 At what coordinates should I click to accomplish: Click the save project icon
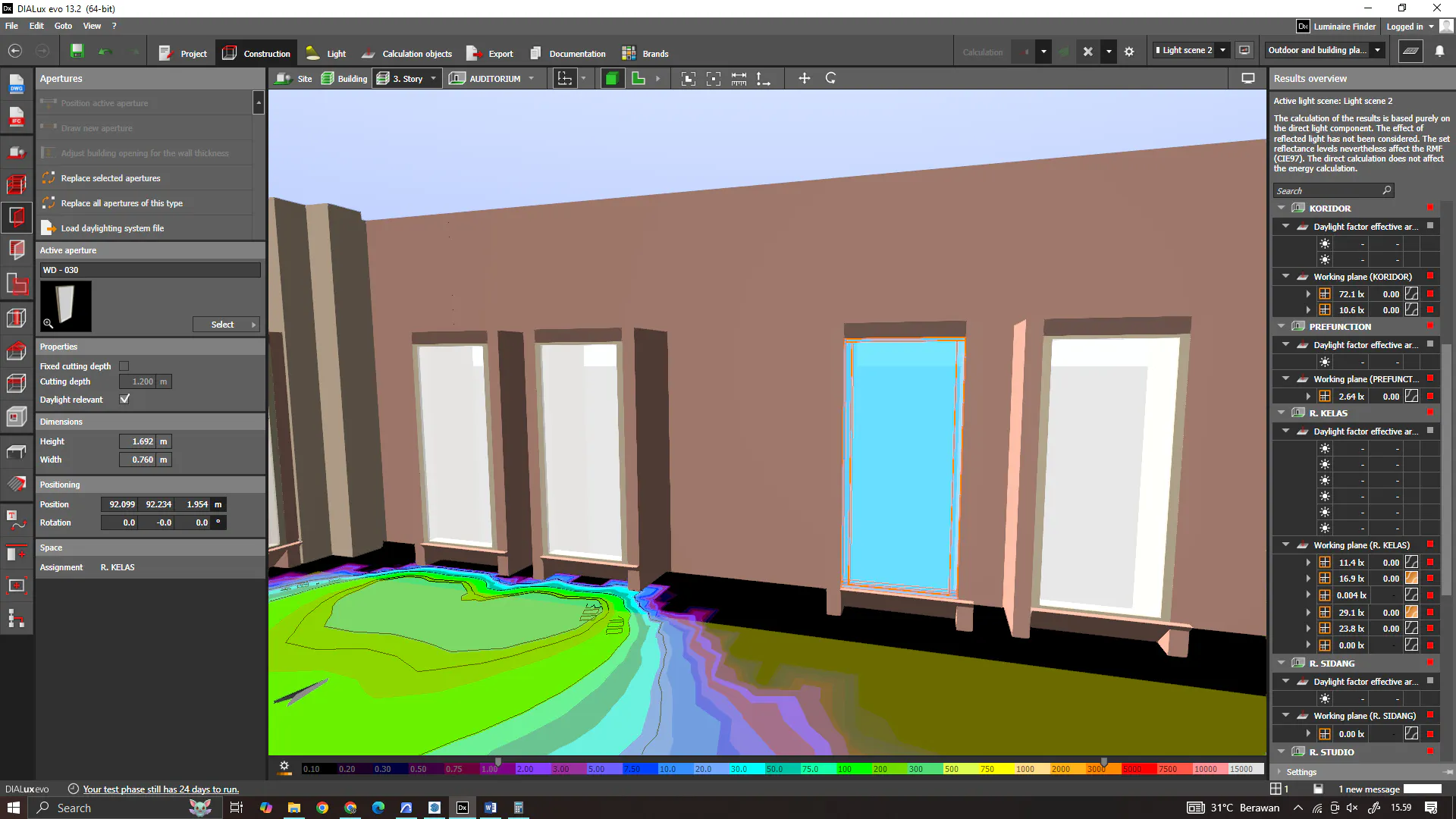coord(77,52)
